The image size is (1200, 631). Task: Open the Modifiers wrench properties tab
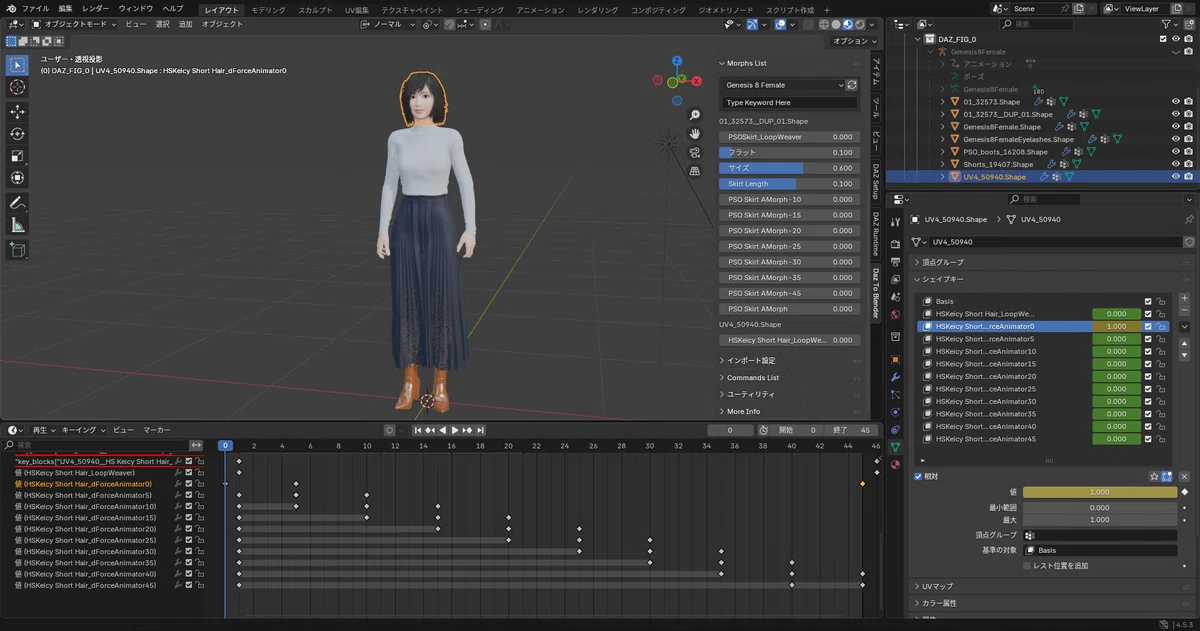894,377
